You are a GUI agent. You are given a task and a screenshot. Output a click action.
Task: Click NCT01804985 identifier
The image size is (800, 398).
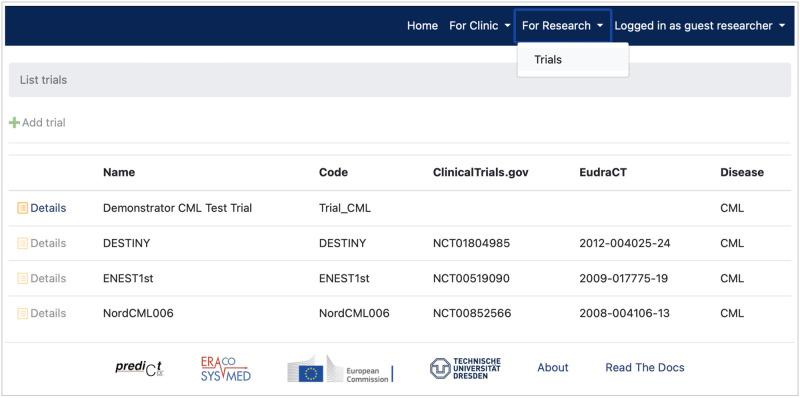pos(471,243)
